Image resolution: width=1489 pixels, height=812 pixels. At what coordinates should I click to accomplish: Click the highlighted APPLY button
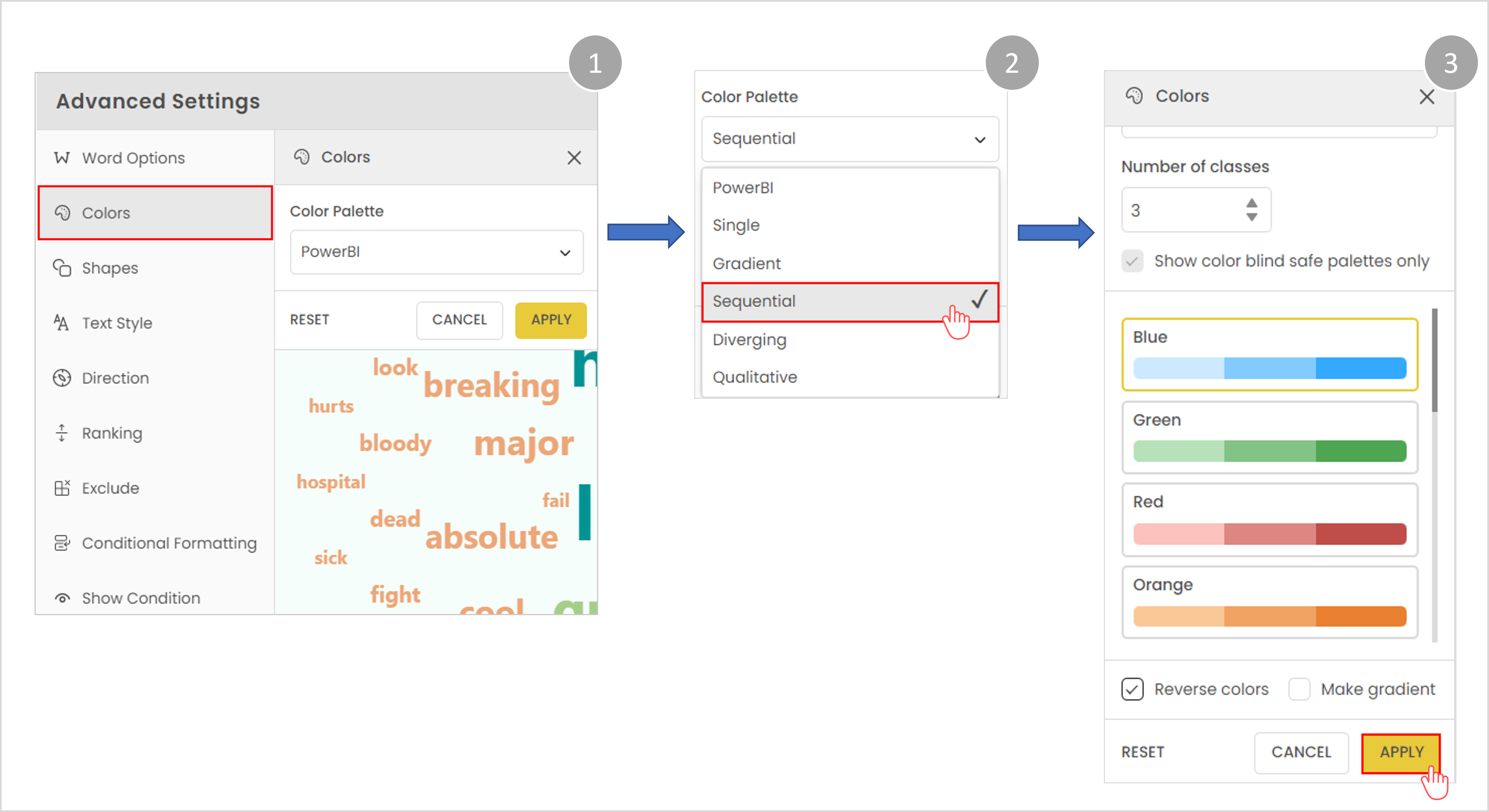pyautogui.click(x=1401, y=752)
